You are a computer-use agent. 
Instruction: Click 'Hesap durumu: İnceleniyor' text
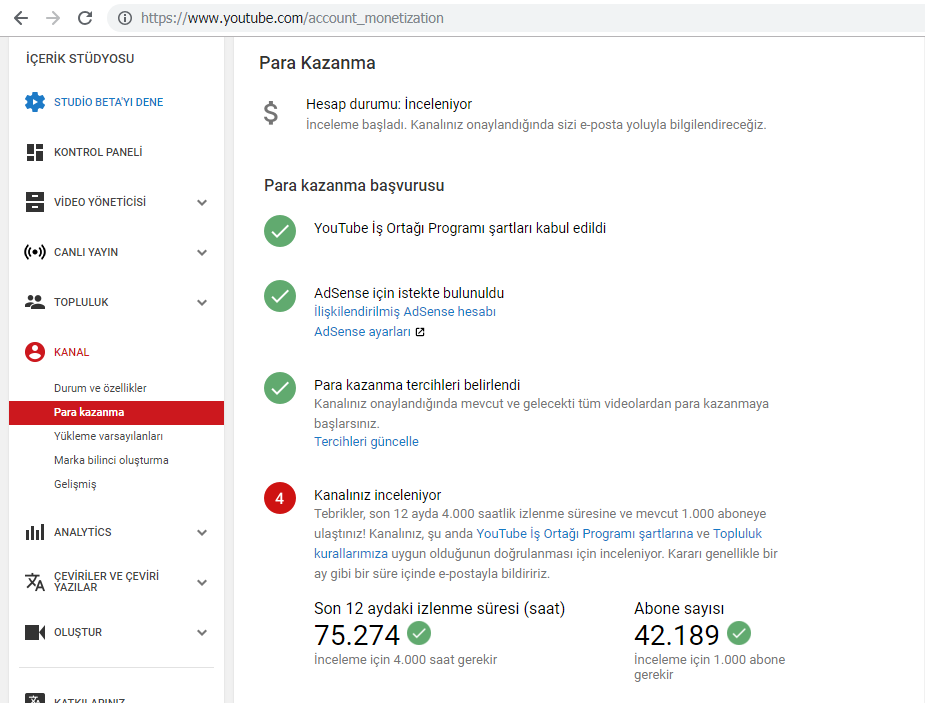click(x=389, y=104)
